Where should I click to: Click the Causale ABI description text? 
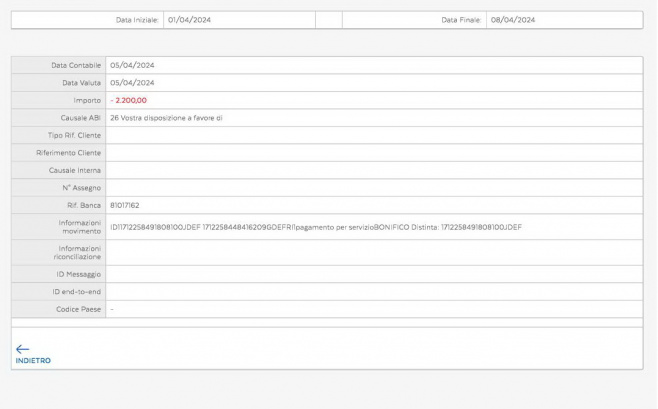166,118
